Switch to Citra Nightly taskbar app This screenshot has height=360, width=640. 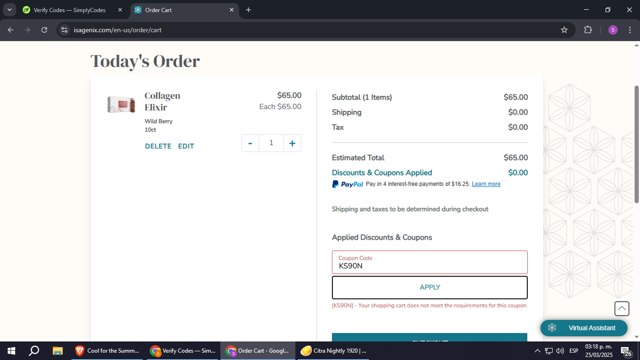[x=333, y=351]
